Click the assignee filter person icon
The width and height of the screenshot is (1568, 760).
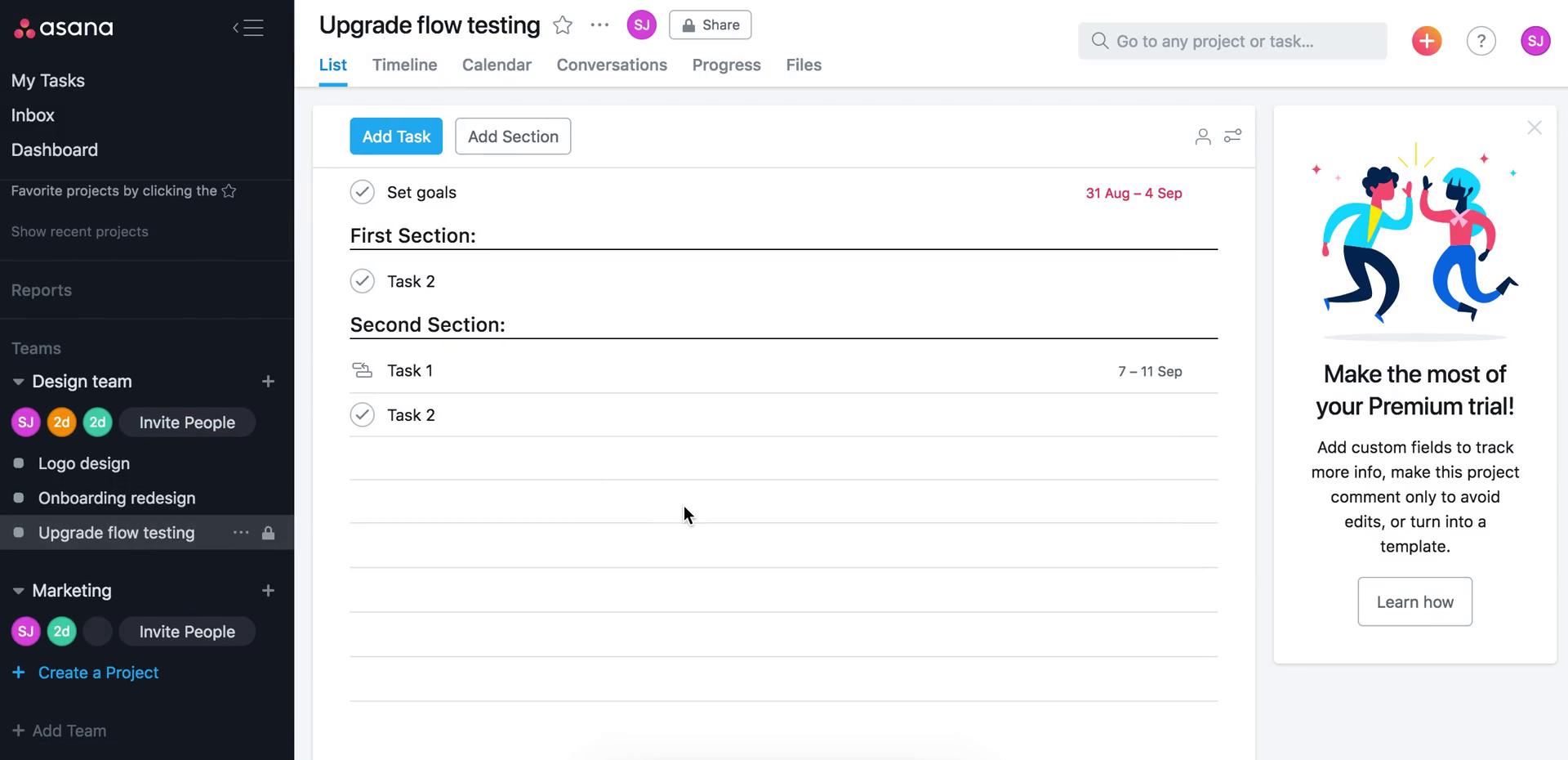pyautogui.click(x=1202, y=136)
